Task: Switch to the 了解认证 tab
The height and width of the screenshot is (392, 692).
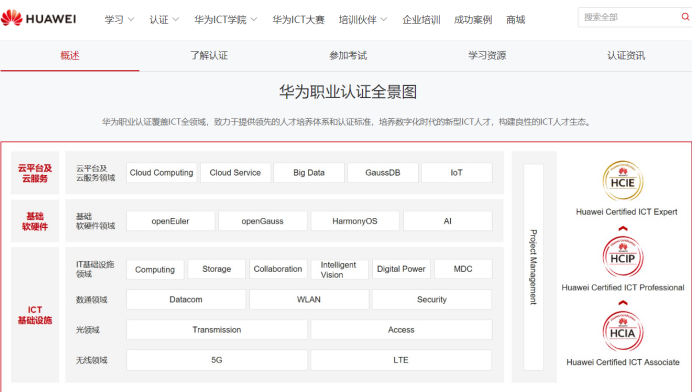Action: [209, 56]
